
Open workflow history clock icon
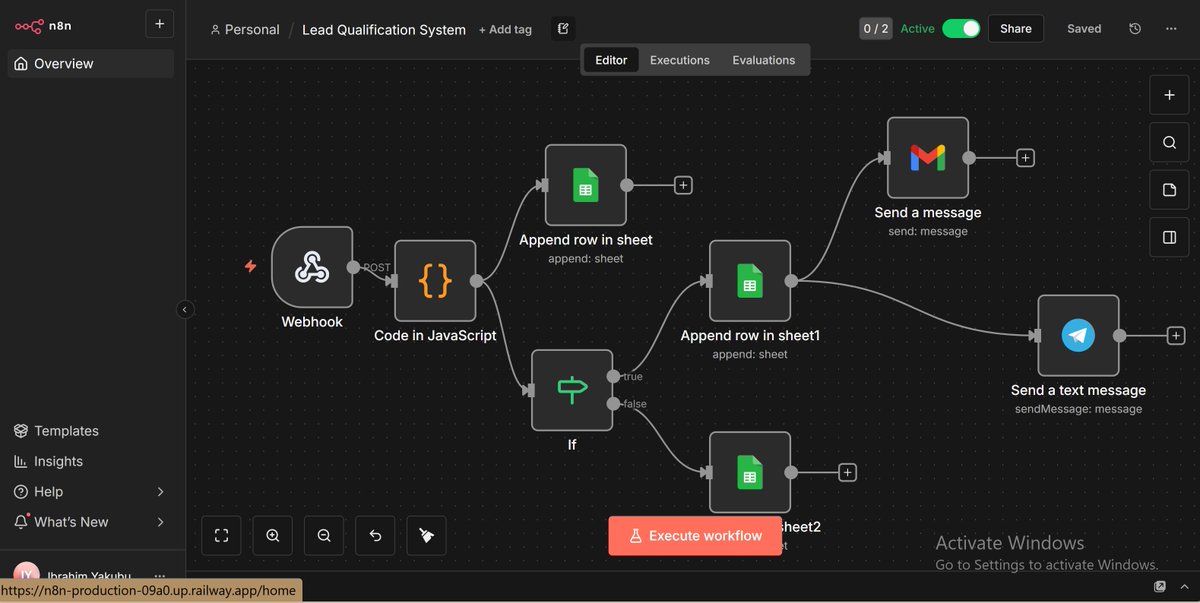tap(1135, 29)
